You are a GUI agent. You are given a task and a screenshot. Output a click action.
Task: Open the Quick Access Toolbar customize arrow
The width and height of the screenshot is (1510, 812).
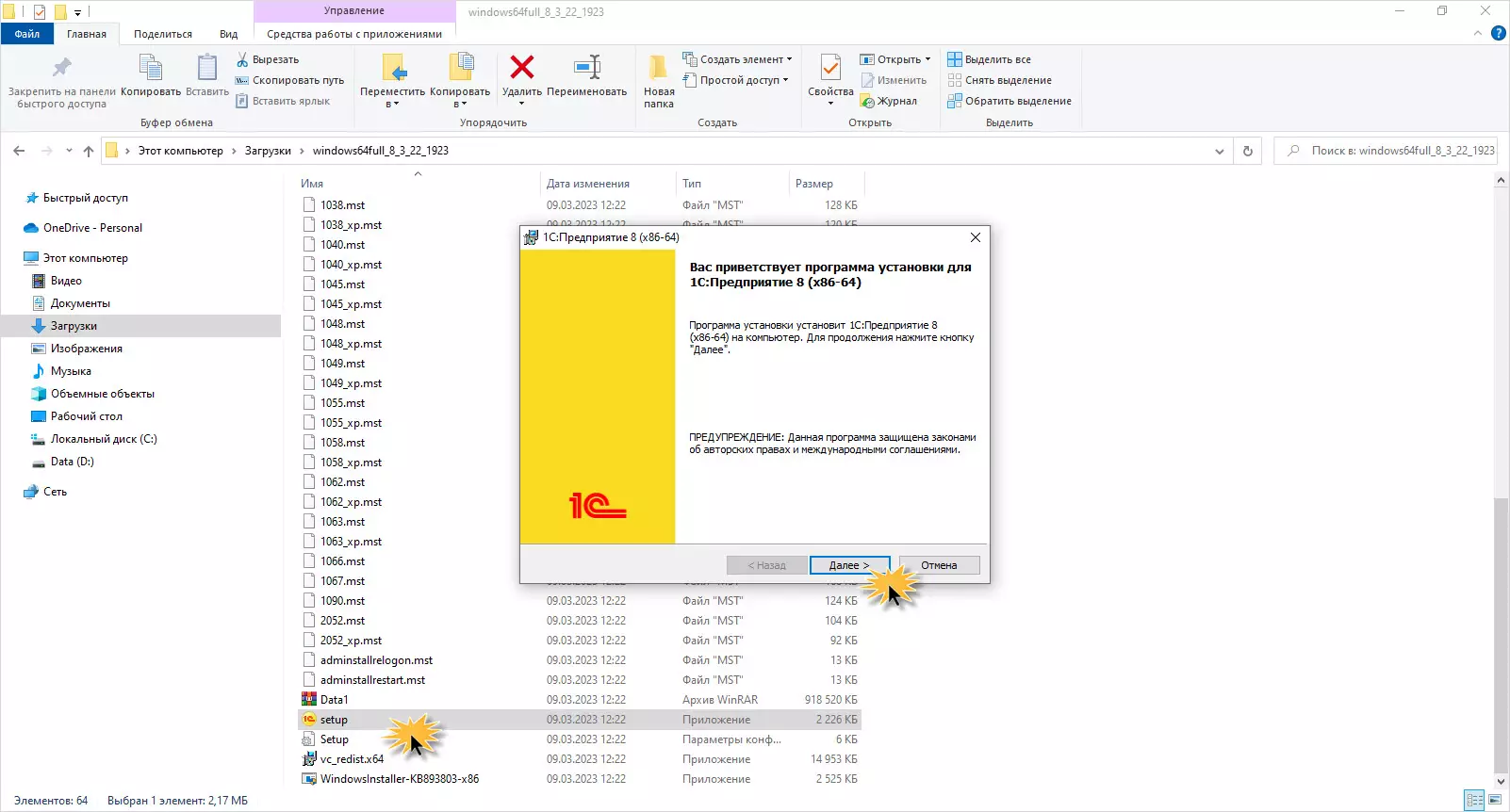click(x=77, y=12)
